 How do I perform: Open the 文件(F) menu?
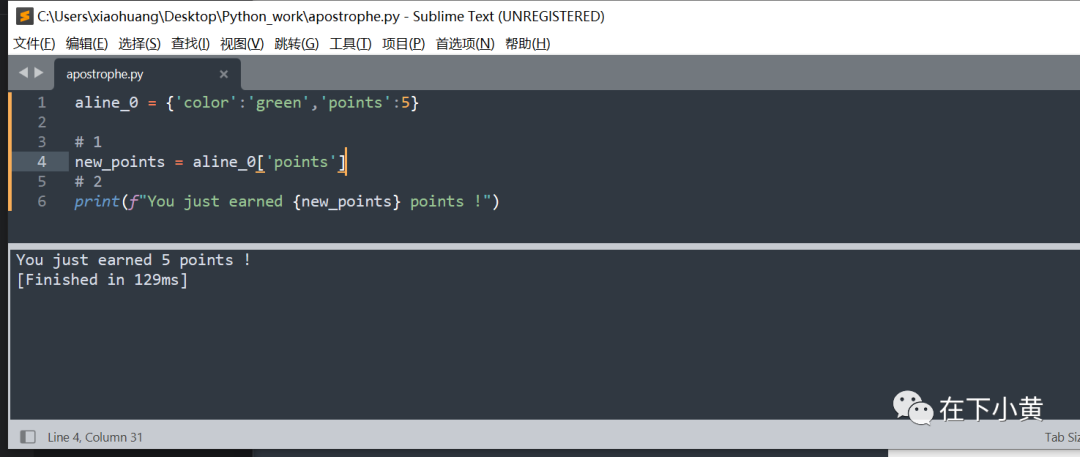[x=34, y=44]
